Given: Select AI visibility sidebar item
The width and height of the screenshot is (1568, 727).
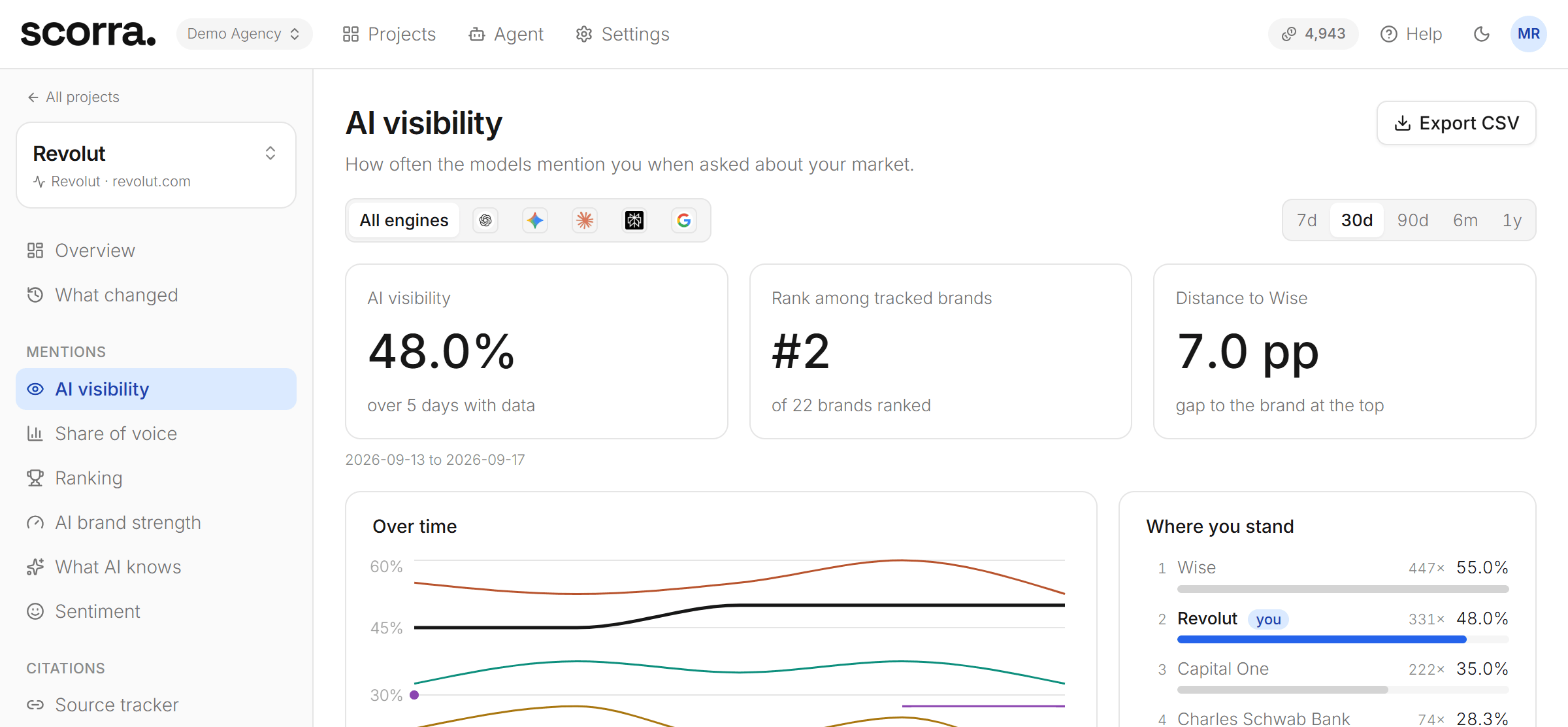Looking at the screenshot, I should coord(156,389).
